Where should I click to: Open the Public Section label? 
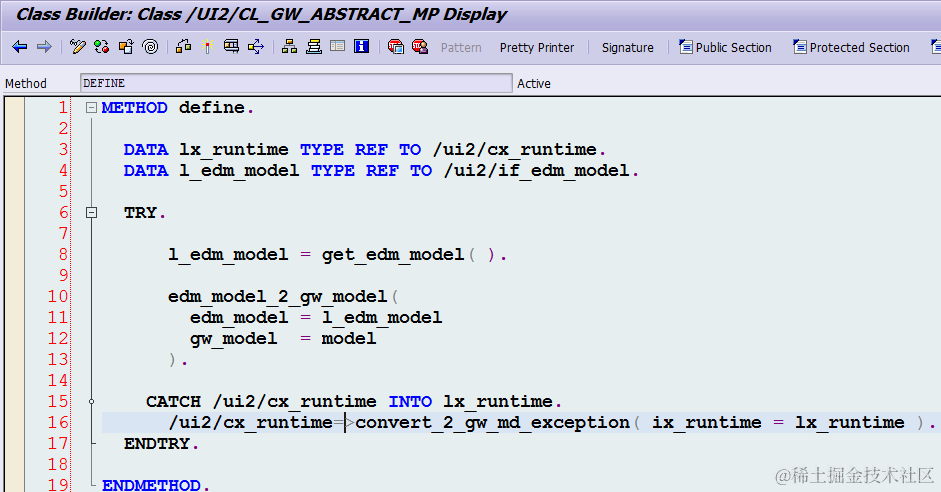(733, 47)
